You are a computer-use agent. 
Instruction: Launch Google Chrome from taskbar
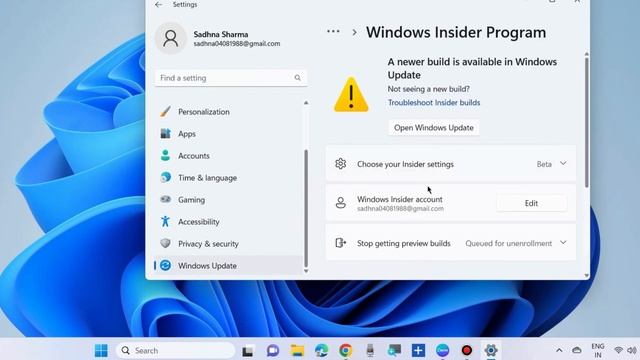[345, 350]
